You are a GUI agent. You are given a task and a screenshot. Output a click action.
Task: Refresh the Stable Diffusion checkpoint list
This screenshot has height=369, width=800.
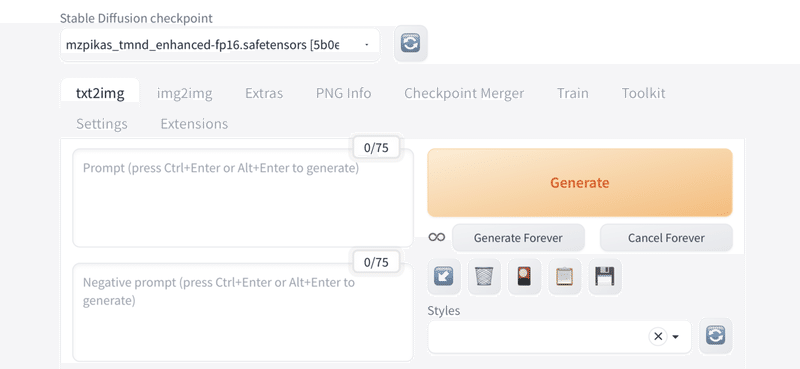click(410, 43)
